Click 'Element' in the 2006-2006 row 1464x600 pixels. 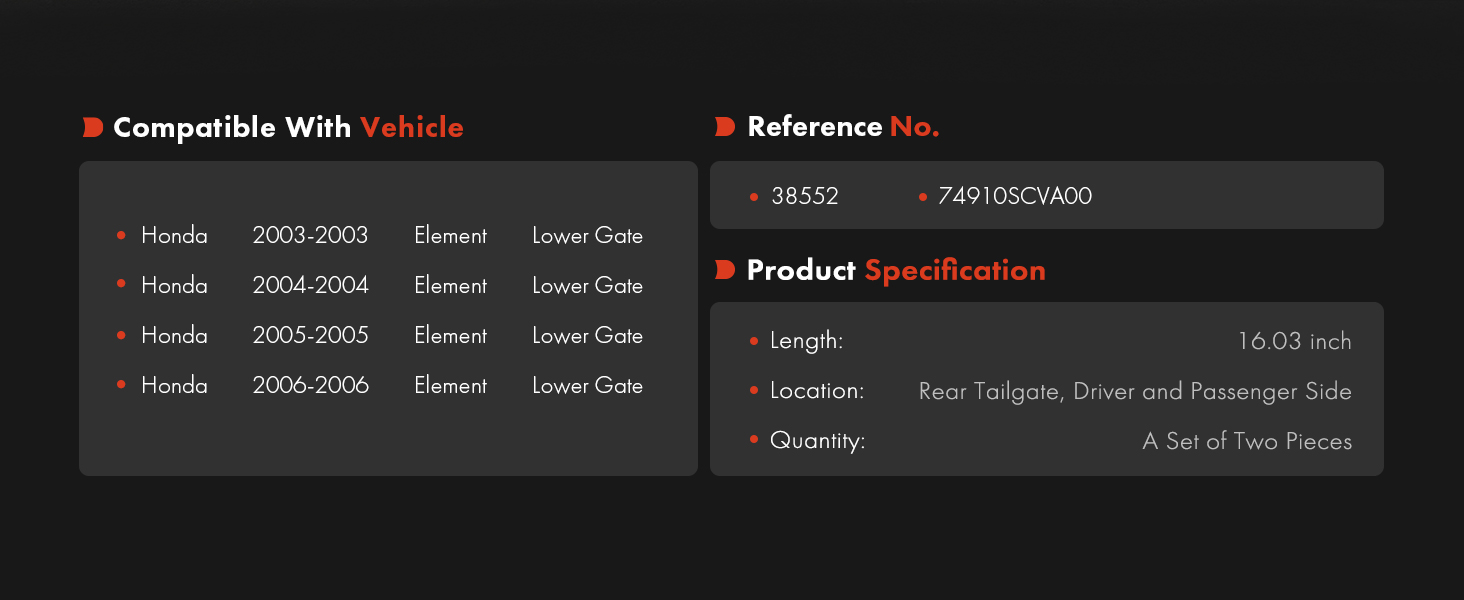pyautogui.click(x=450, y=386)
